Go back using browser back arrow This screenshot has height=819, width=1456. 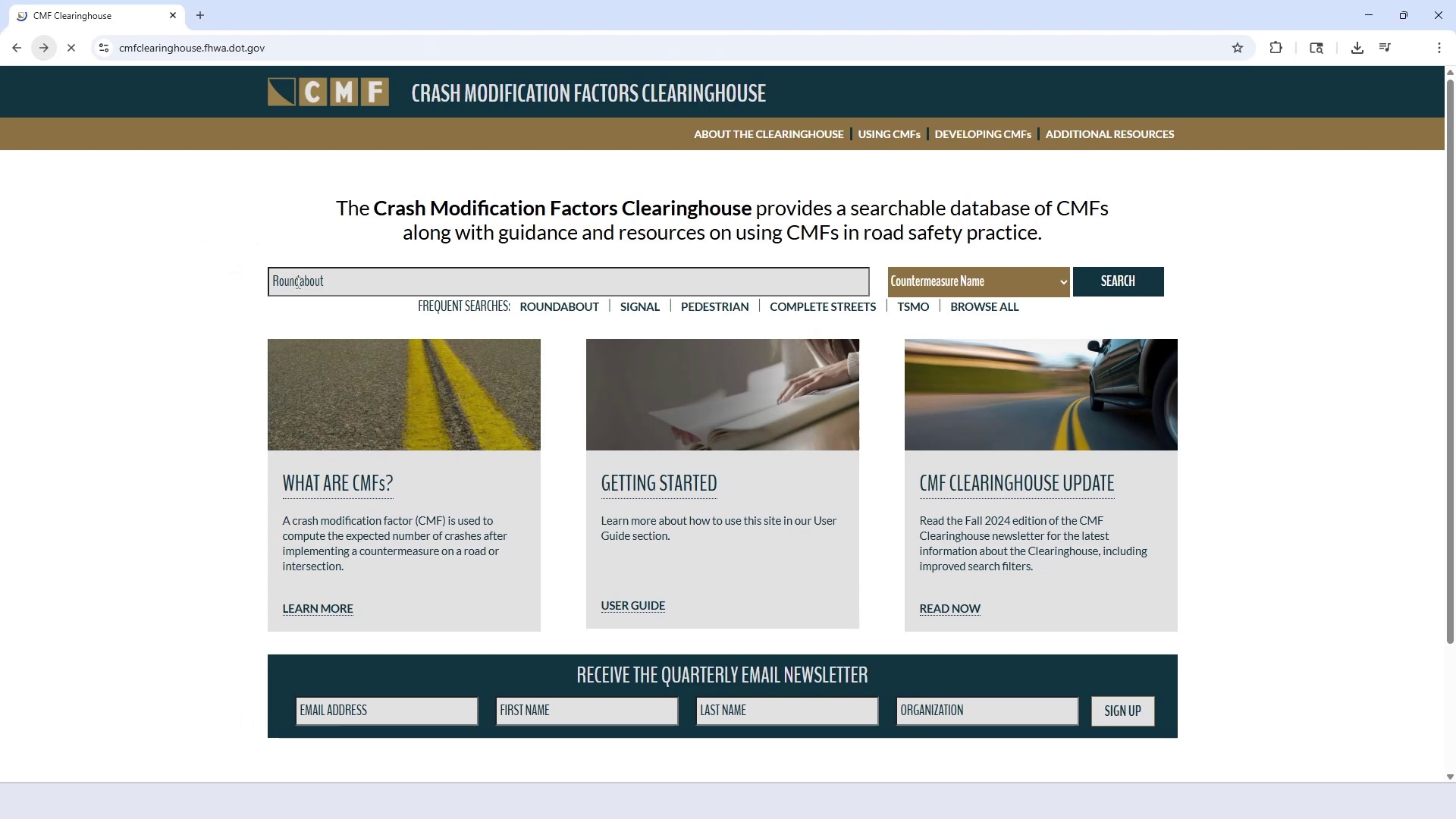pyautogui.click(x=17, y=48)
